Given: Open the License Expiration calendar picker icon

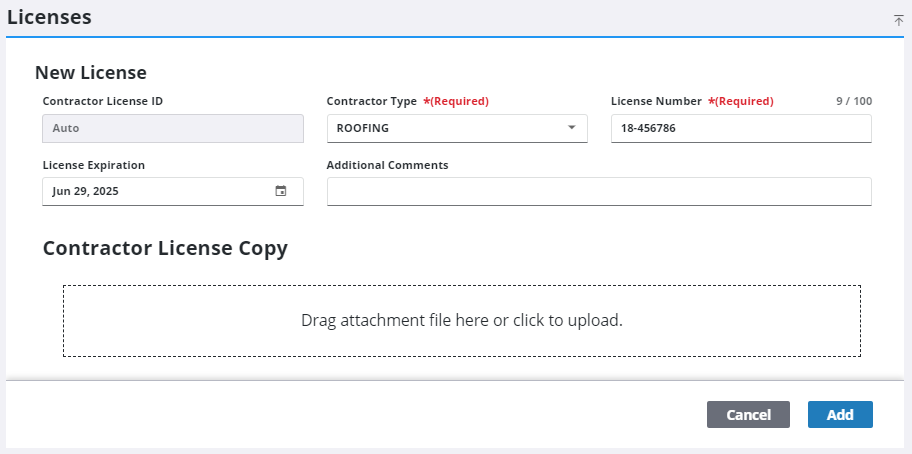Looking at the screenshot, I should [x=281, y=191].
